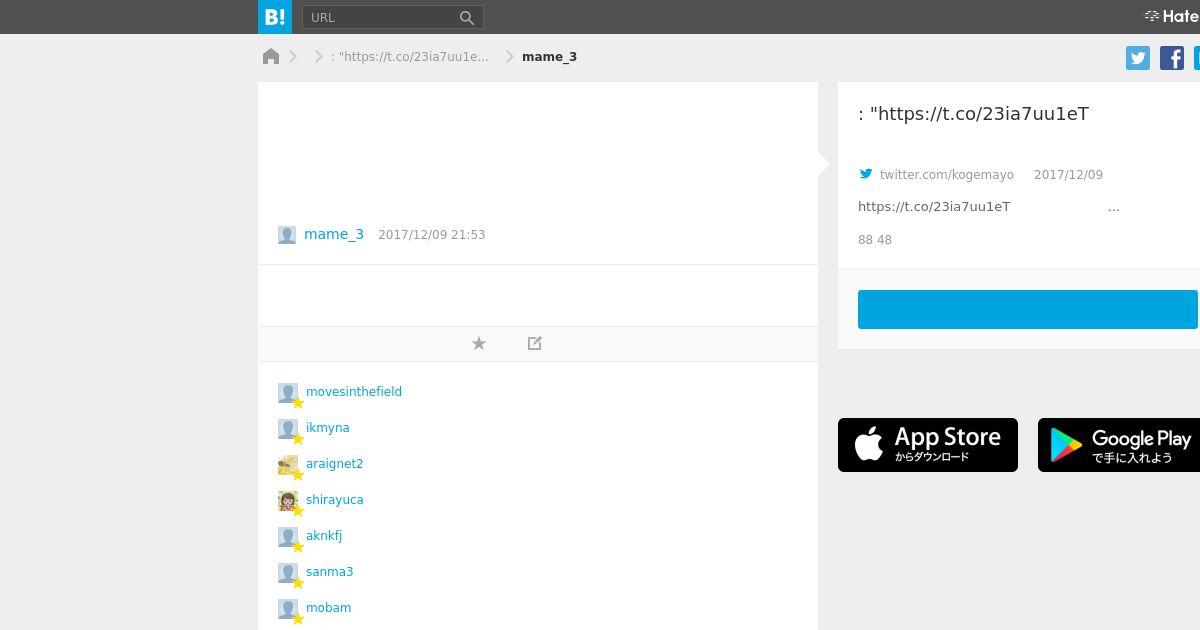Open the 2017/12/09 21:53 timestamp link

(432, 235)
